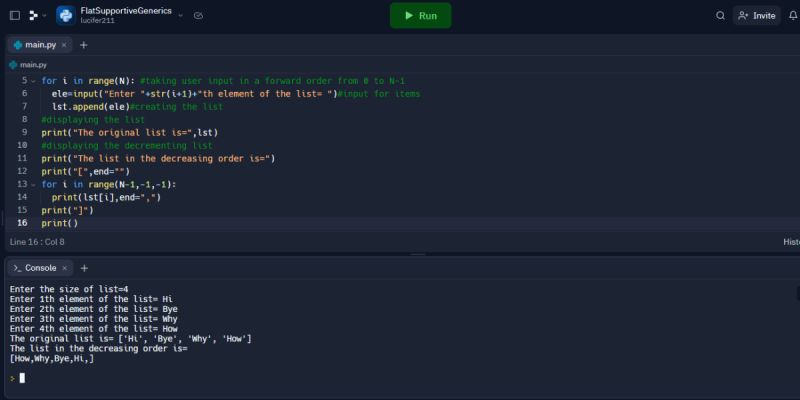Click the '#displaying the list' comment
Image resolution: width=800 pixels, height=400 pixels.
93,120
